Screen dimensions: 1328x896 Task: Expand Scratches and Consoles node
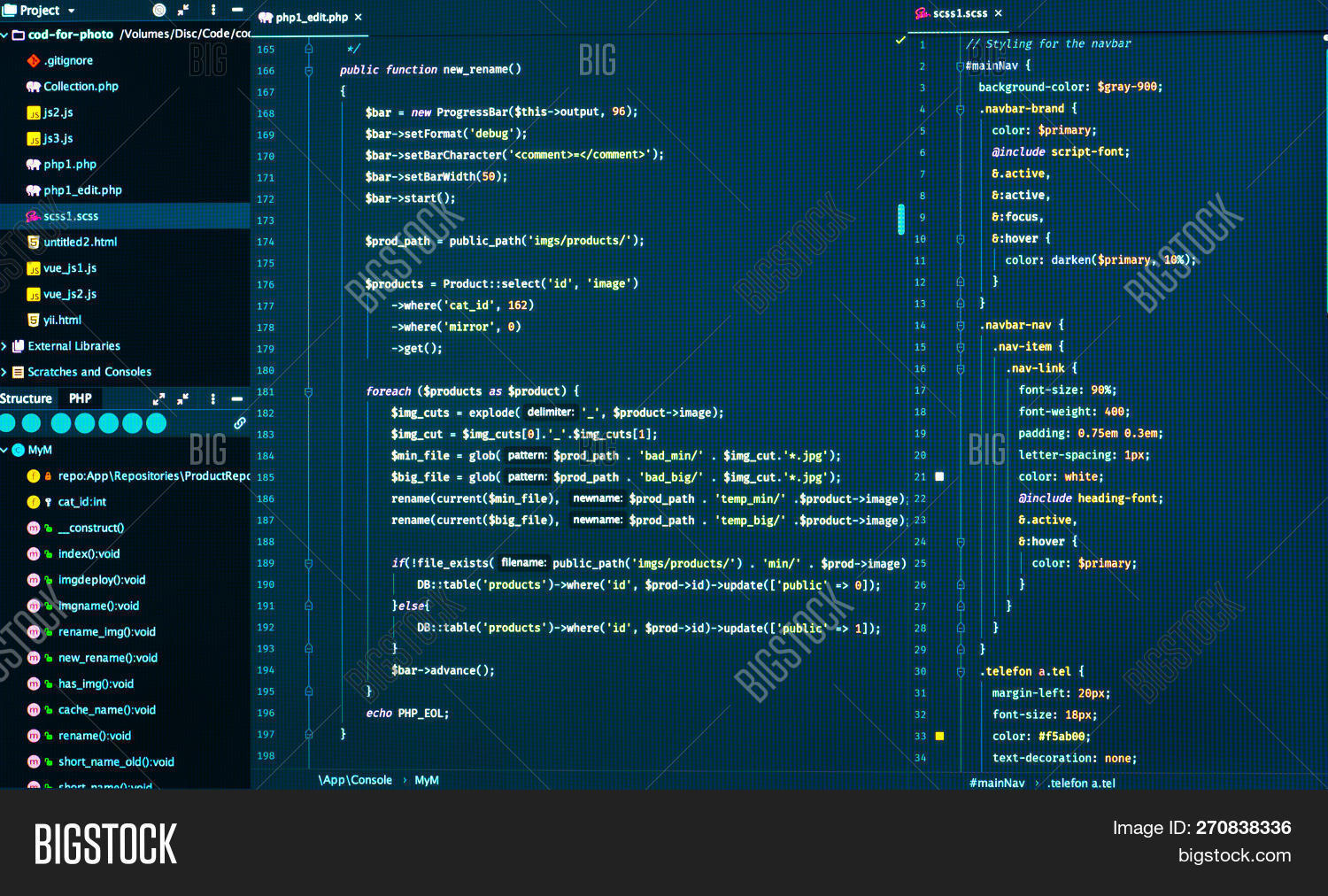[4, 372]
